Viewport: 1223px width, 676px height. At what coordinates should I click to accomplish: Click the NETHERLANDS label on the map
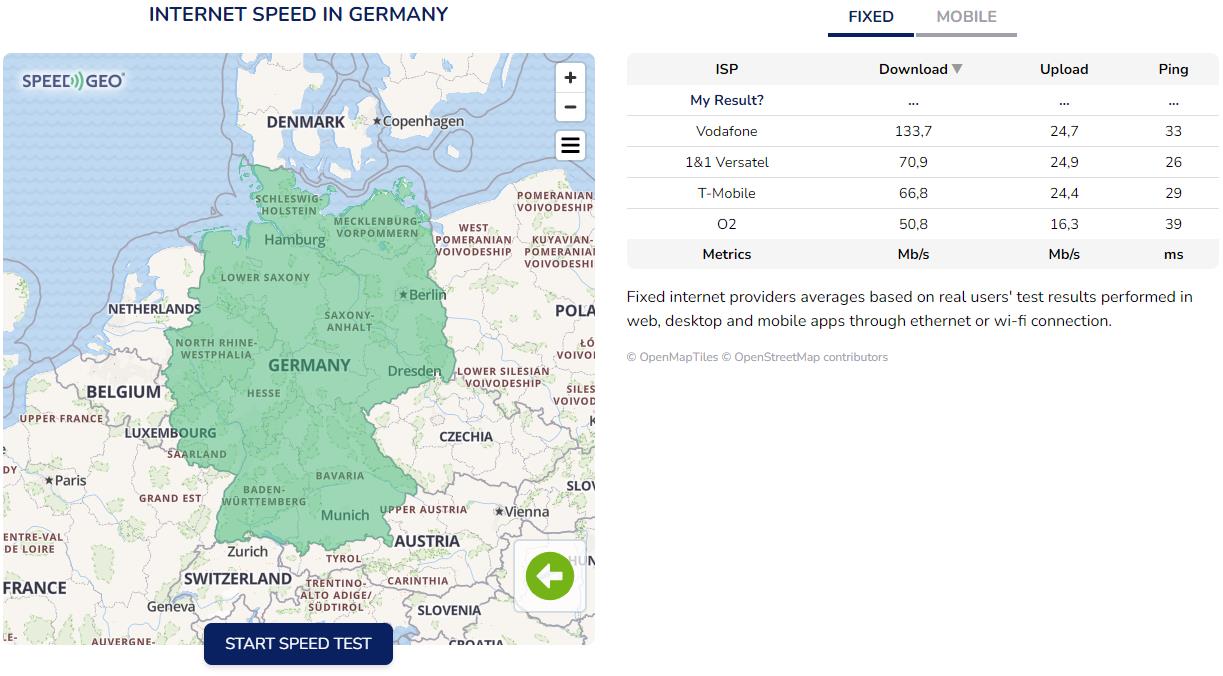154,309
